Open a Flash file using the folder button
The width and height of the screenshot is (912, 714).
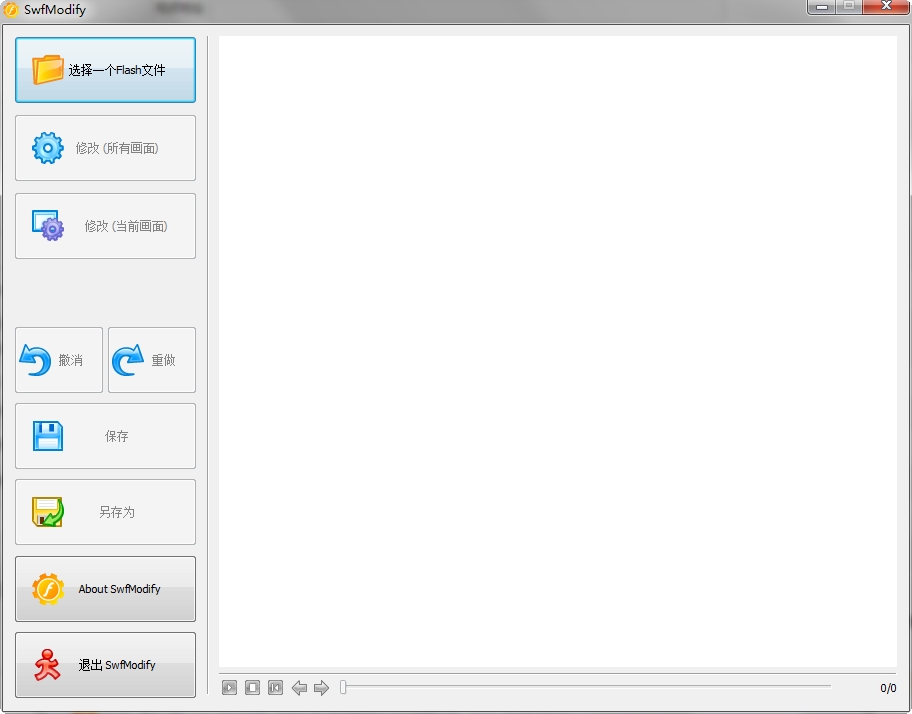105,70
